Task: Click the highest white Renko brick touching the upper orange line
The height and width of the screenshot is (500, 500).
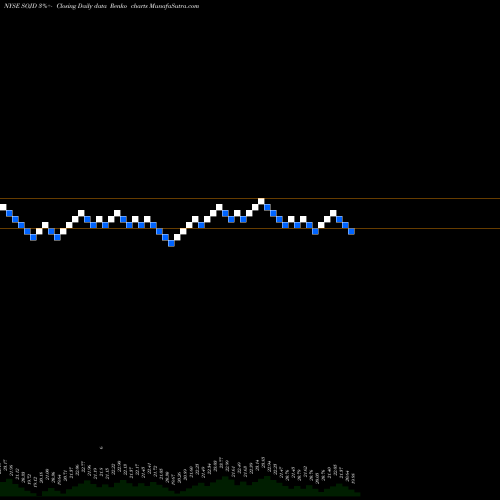Action: point(261,201)
